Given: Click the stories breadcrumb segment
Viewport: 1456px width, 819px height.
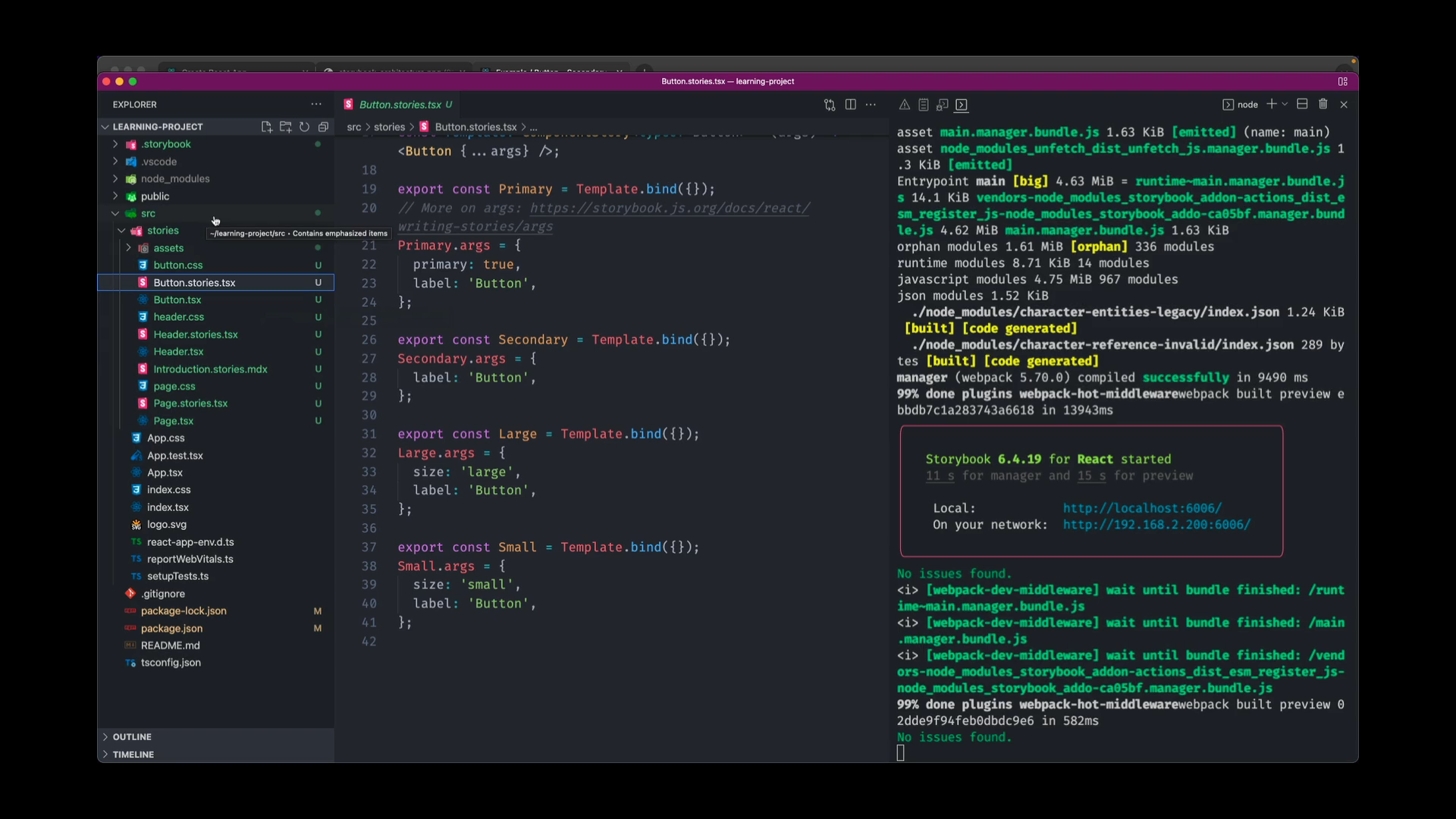Looking at the screenshot, I should click(x=389, y=127).
